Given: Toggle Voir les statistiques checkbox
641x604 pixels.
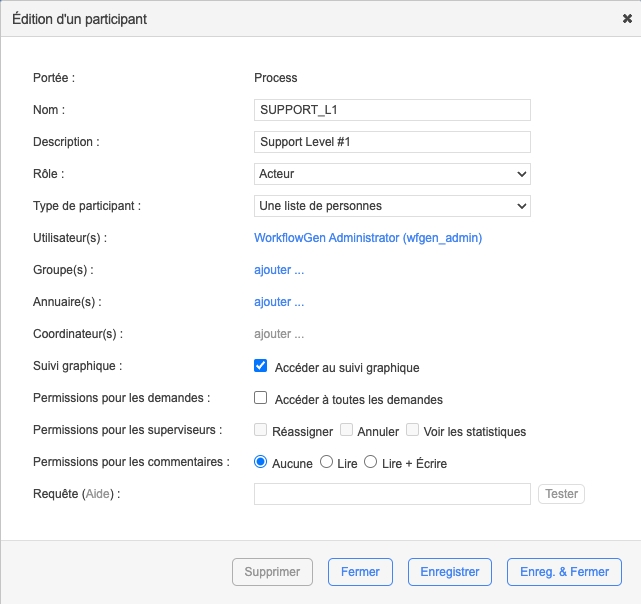Looking at the screenshot, I should 412,431.
